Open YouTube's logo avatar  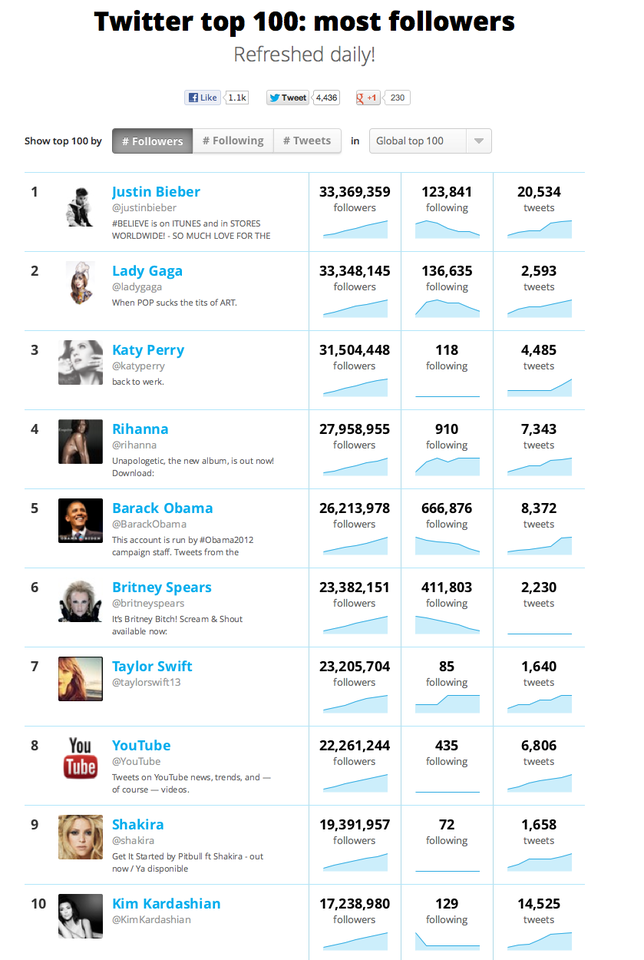(x=80, y=757)
